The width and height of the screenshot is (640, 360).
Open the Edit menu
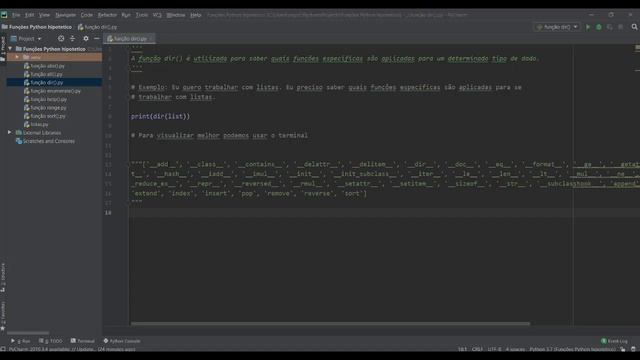(29, 15)
